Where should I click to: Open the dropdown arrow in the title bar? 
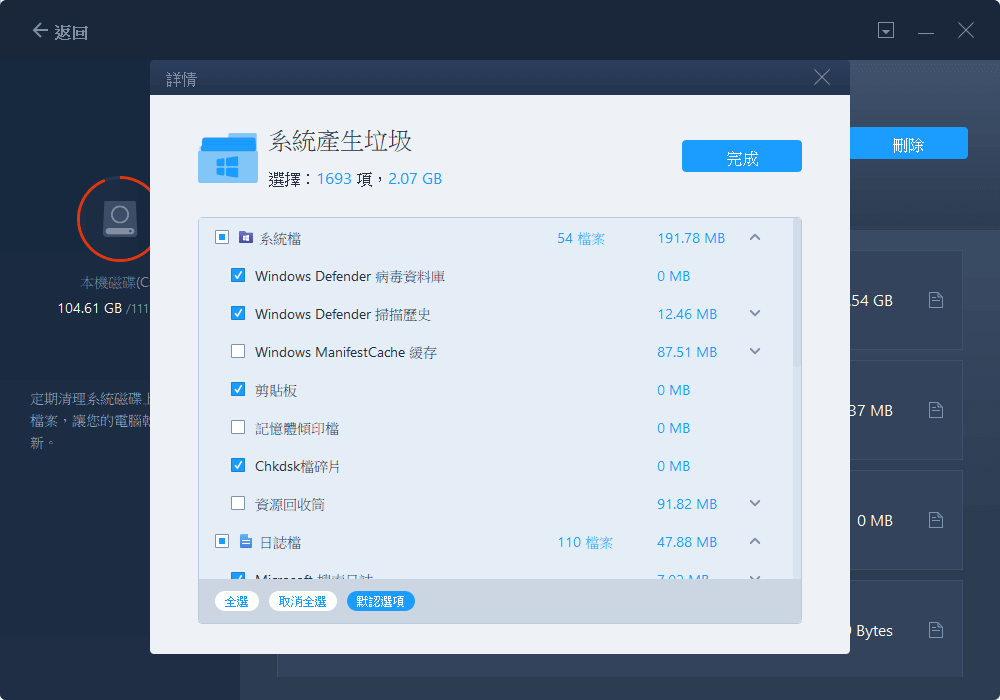click(x=886, y=30)
